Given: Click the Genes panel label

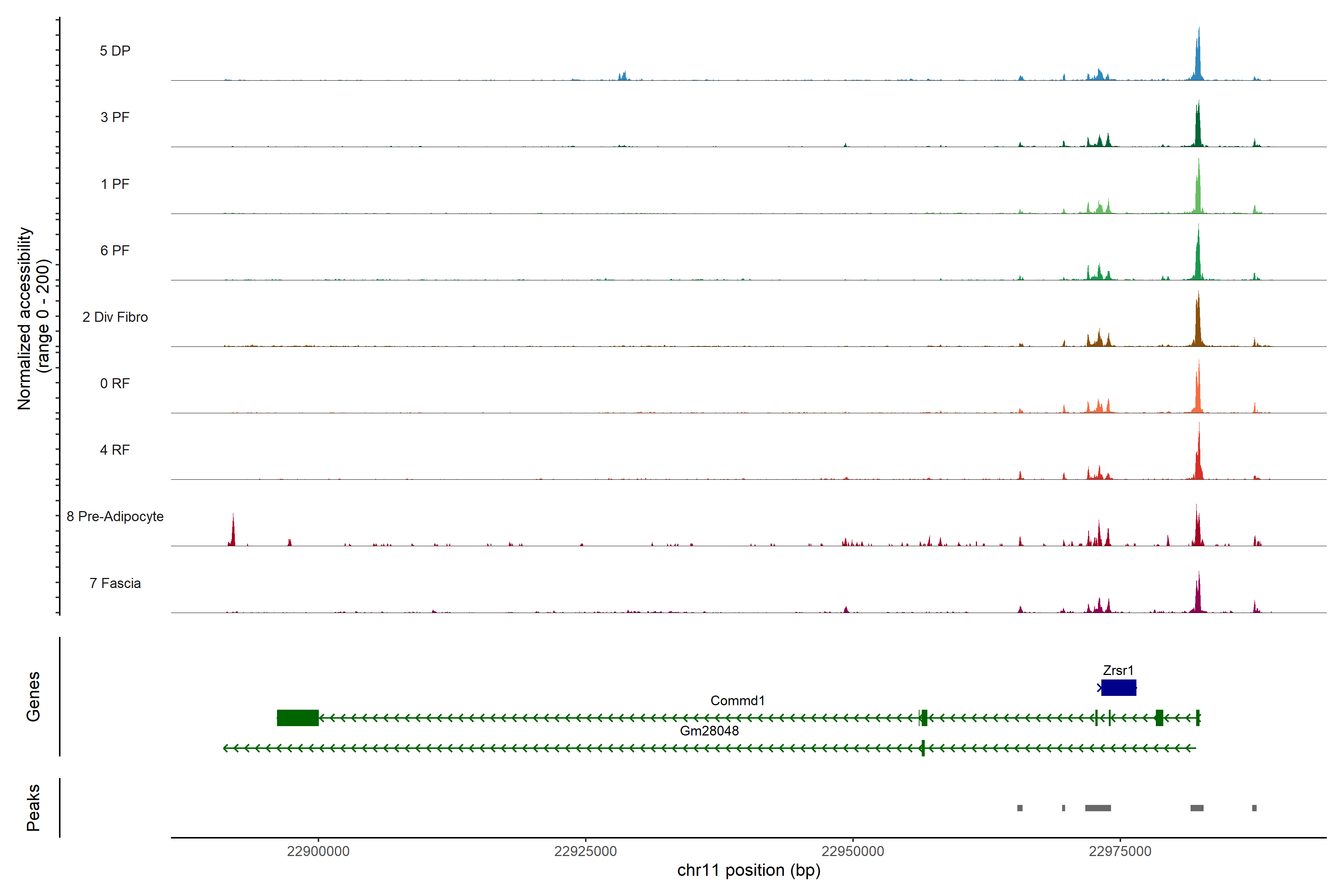Looking at the screenshot, I should (x=33, y=697).
